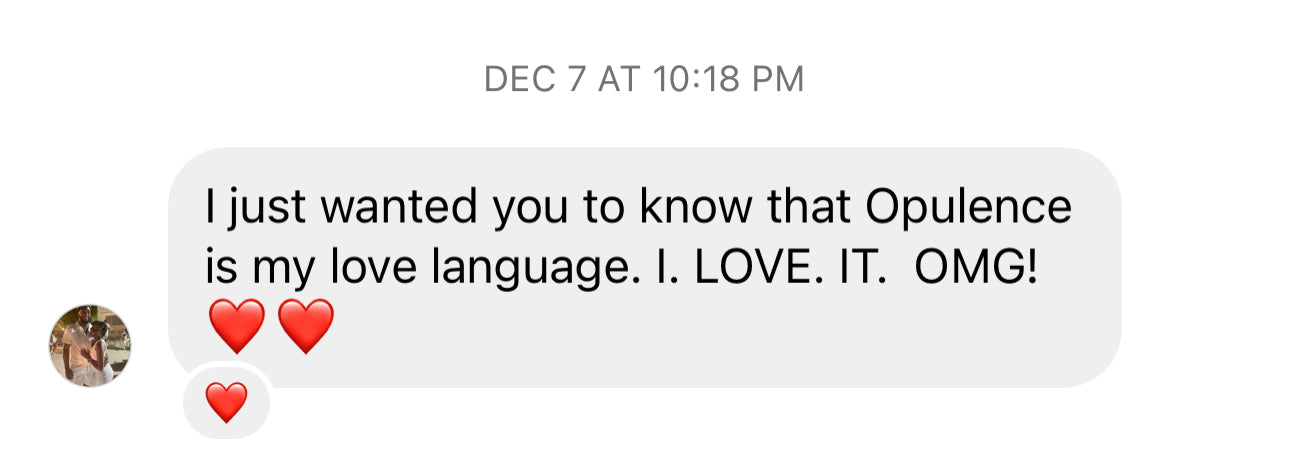The width and height of the screenshot is (1290, 466).
Task: Click the word that before Opulence
Action: 810,208
